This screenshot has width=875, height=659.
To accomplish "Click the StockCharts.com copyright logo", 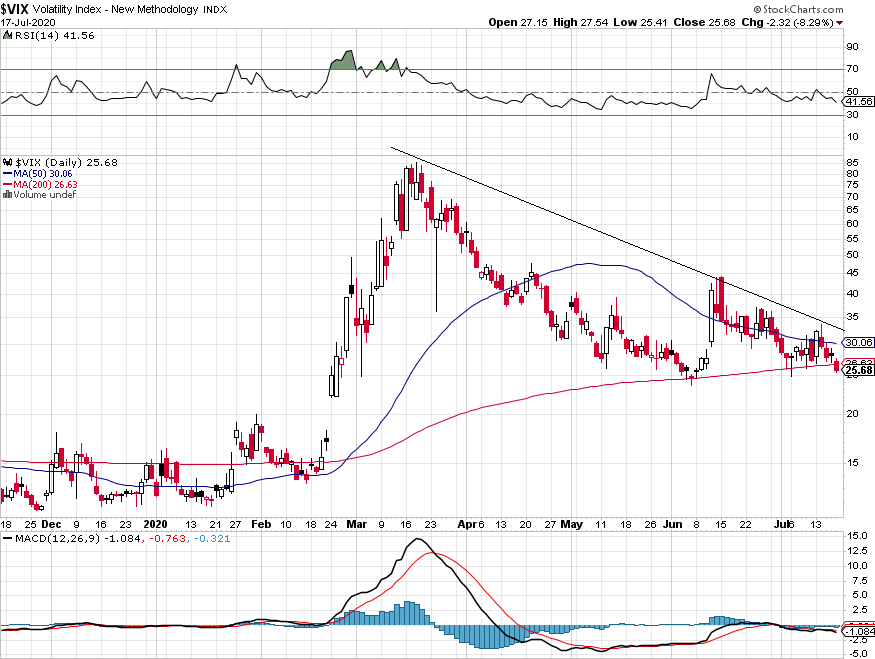I will 798,9.
